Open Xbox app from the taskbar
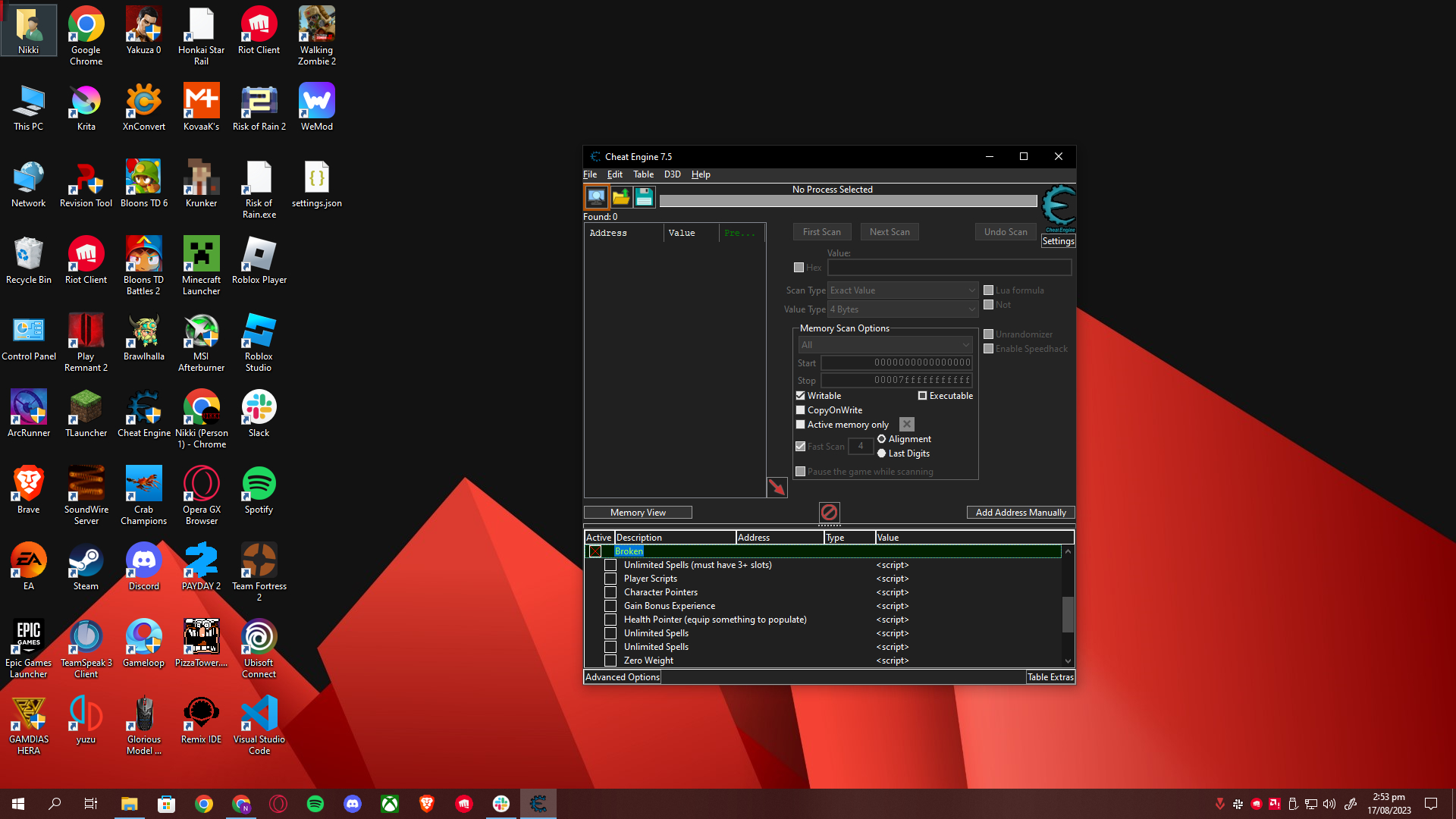The image size is (1456, 819). (x=390, y=804)
